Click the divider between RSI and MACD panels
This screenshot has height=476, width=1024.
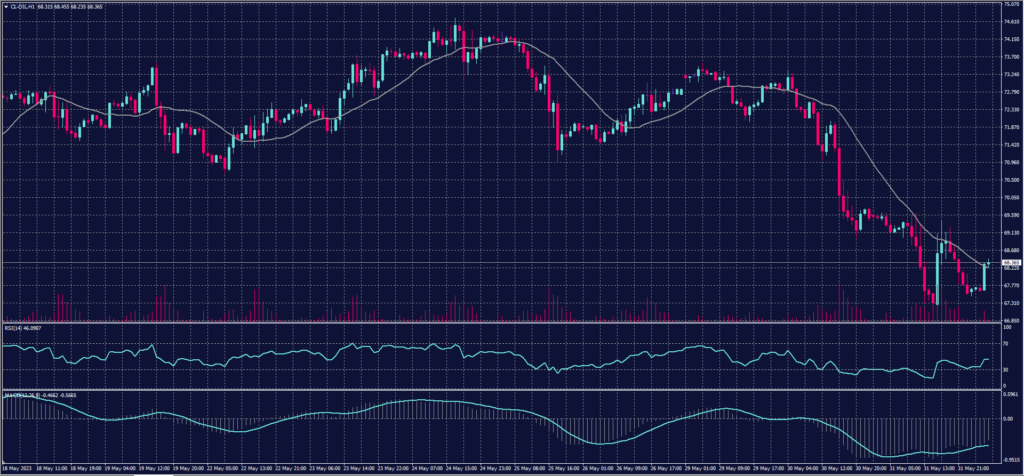[x=500, y=390]
